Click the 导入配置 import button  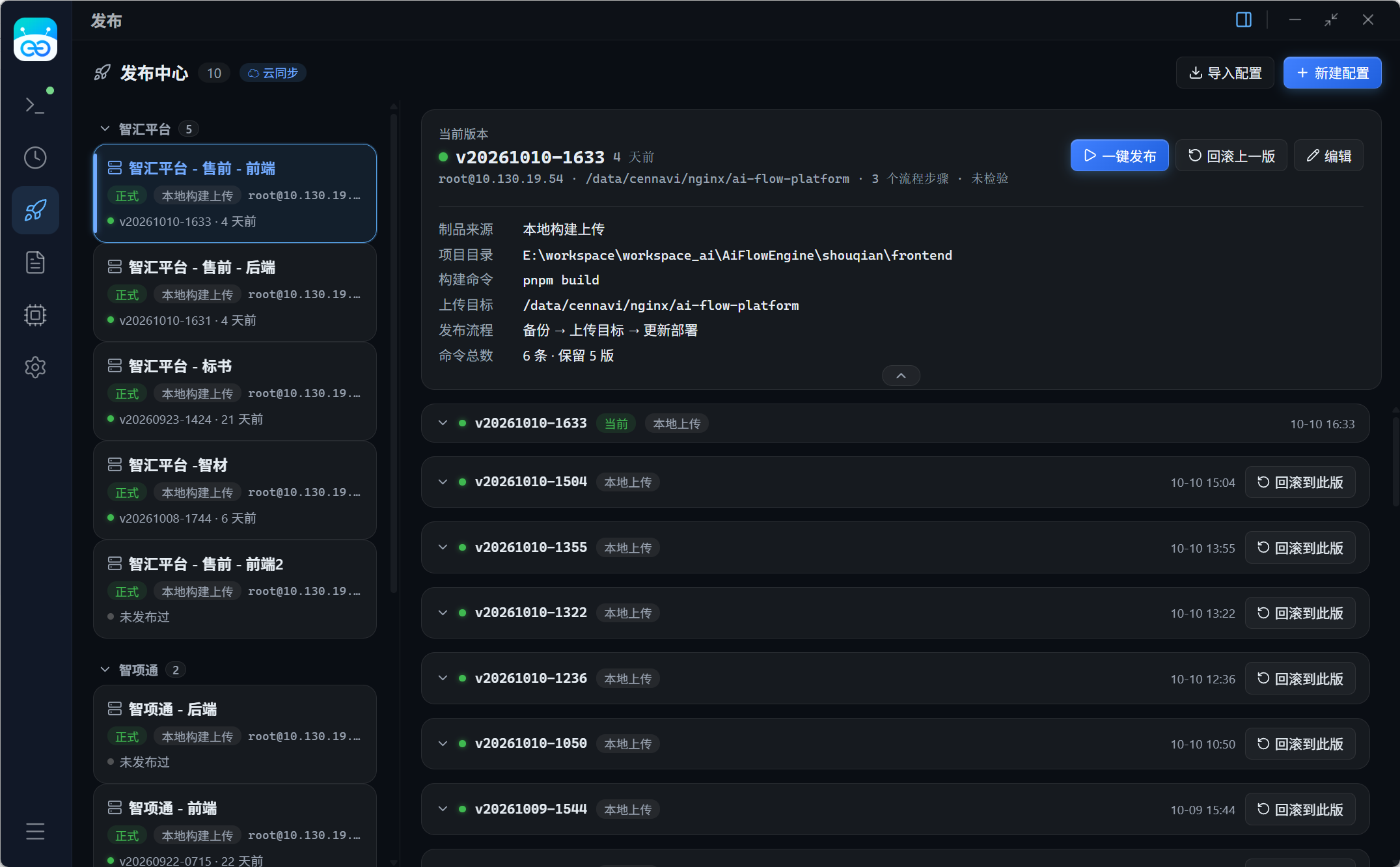coord(1224,73)
